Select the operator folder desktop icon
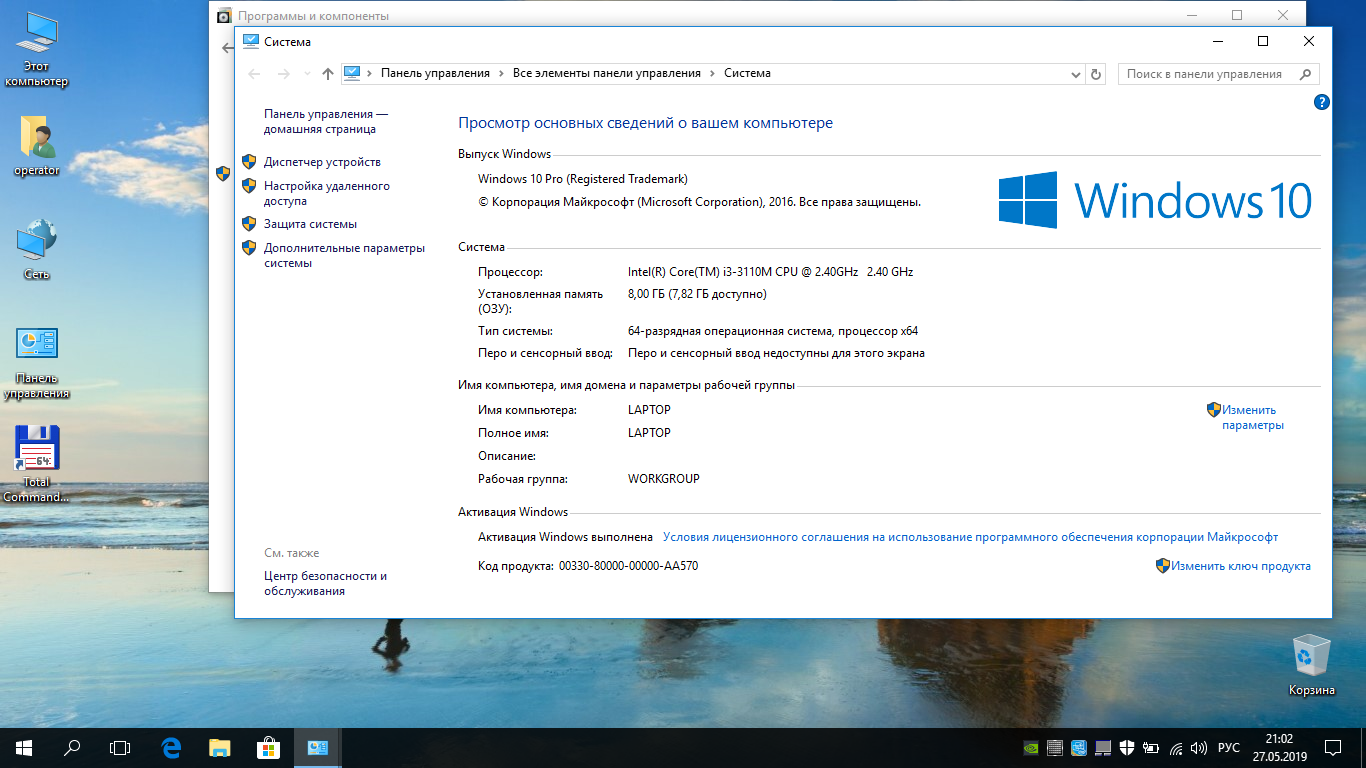This screenshot has height=768, width=1366. [x=37, y=146]
